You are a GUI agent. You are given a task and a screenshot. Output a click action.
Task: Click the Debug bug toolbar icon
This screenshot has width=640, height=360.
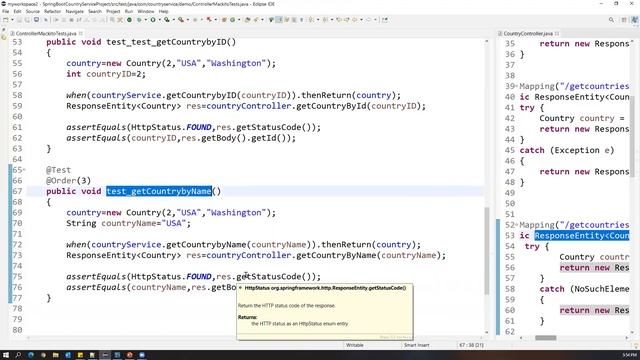click(139, 20)
